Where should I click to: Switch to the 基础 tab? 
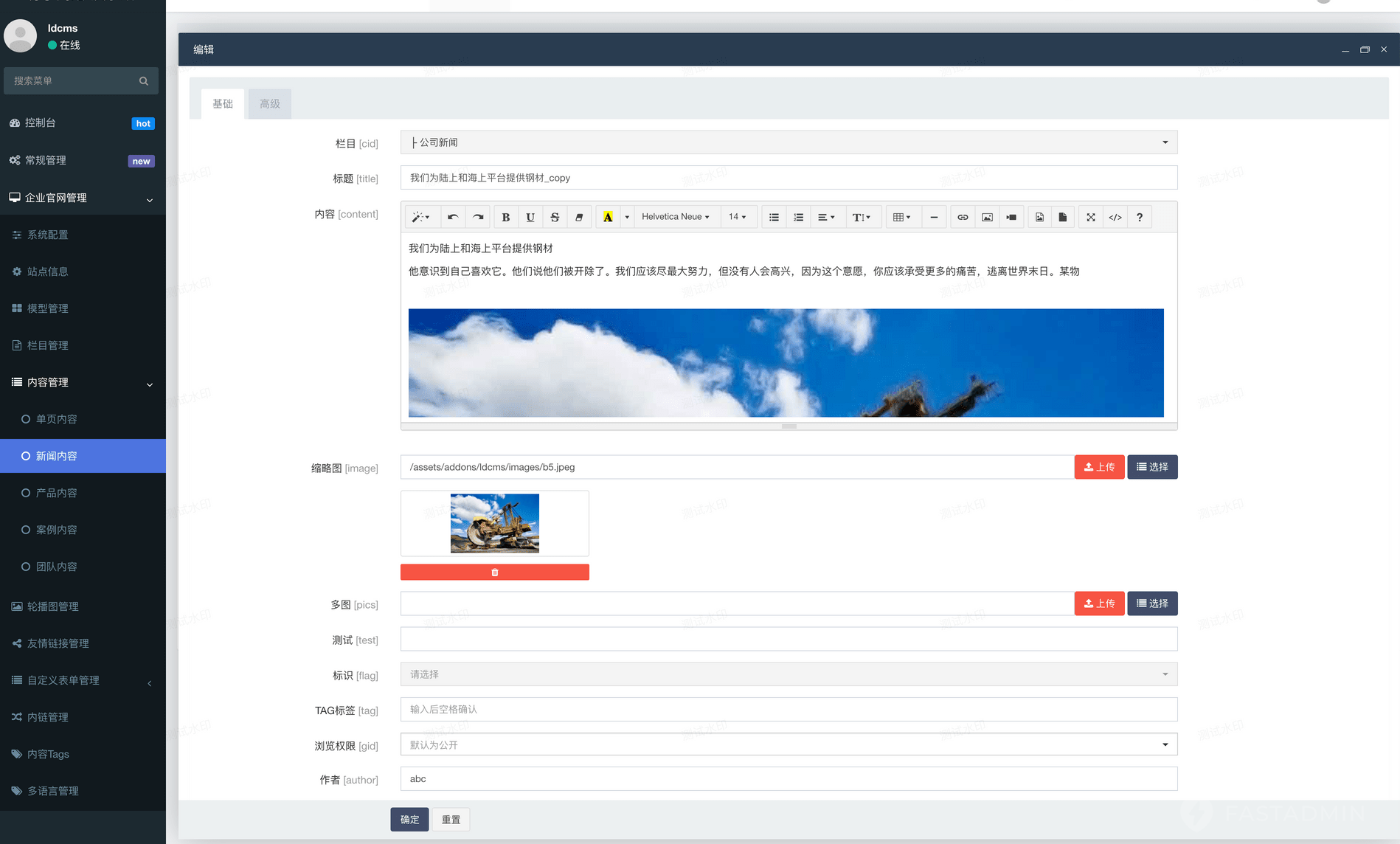(x=223, y=104)
